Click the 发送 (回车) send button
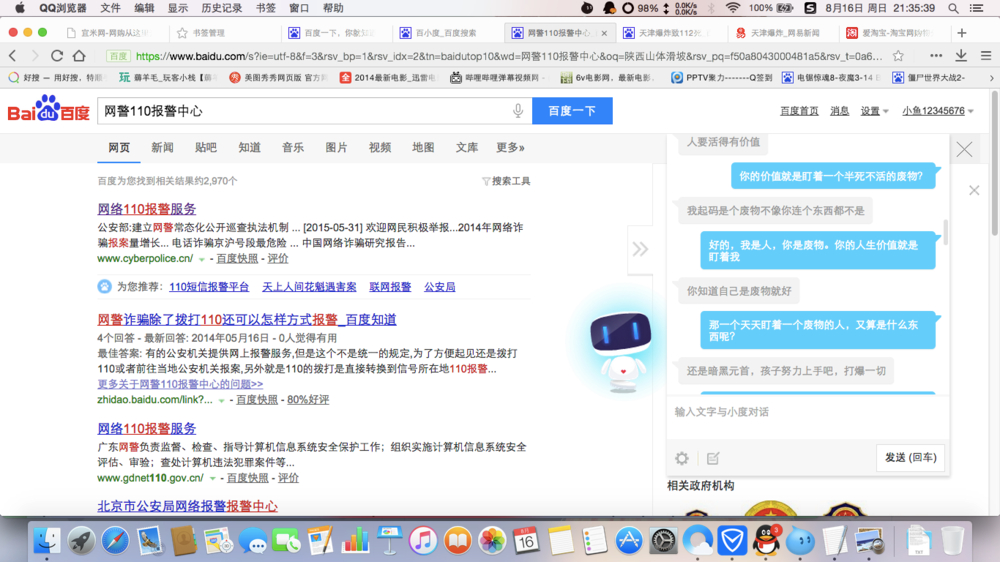1000x562 pixels. click(911, 457)
